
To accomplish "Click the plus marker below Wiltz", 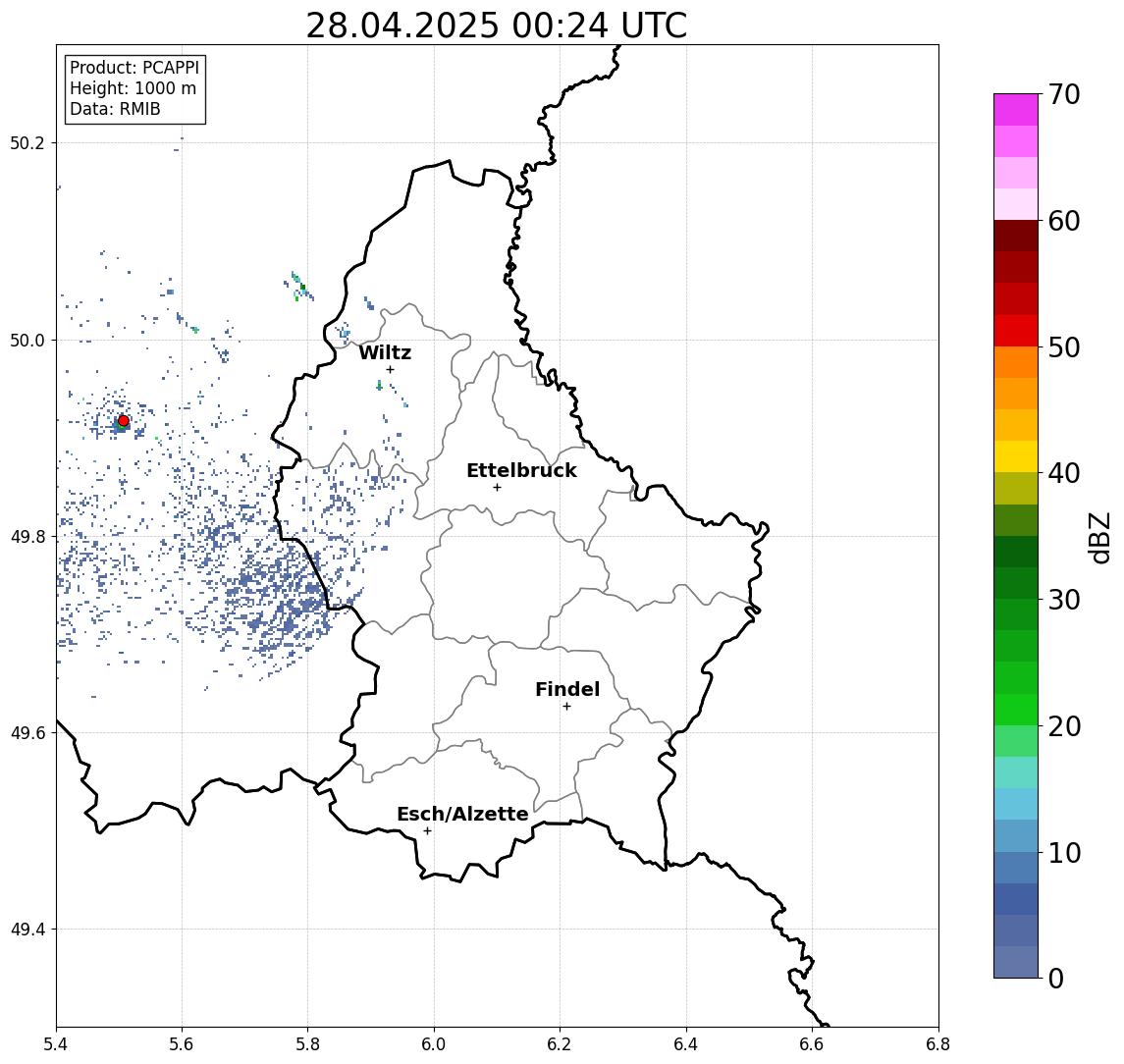I will point(390,369).
